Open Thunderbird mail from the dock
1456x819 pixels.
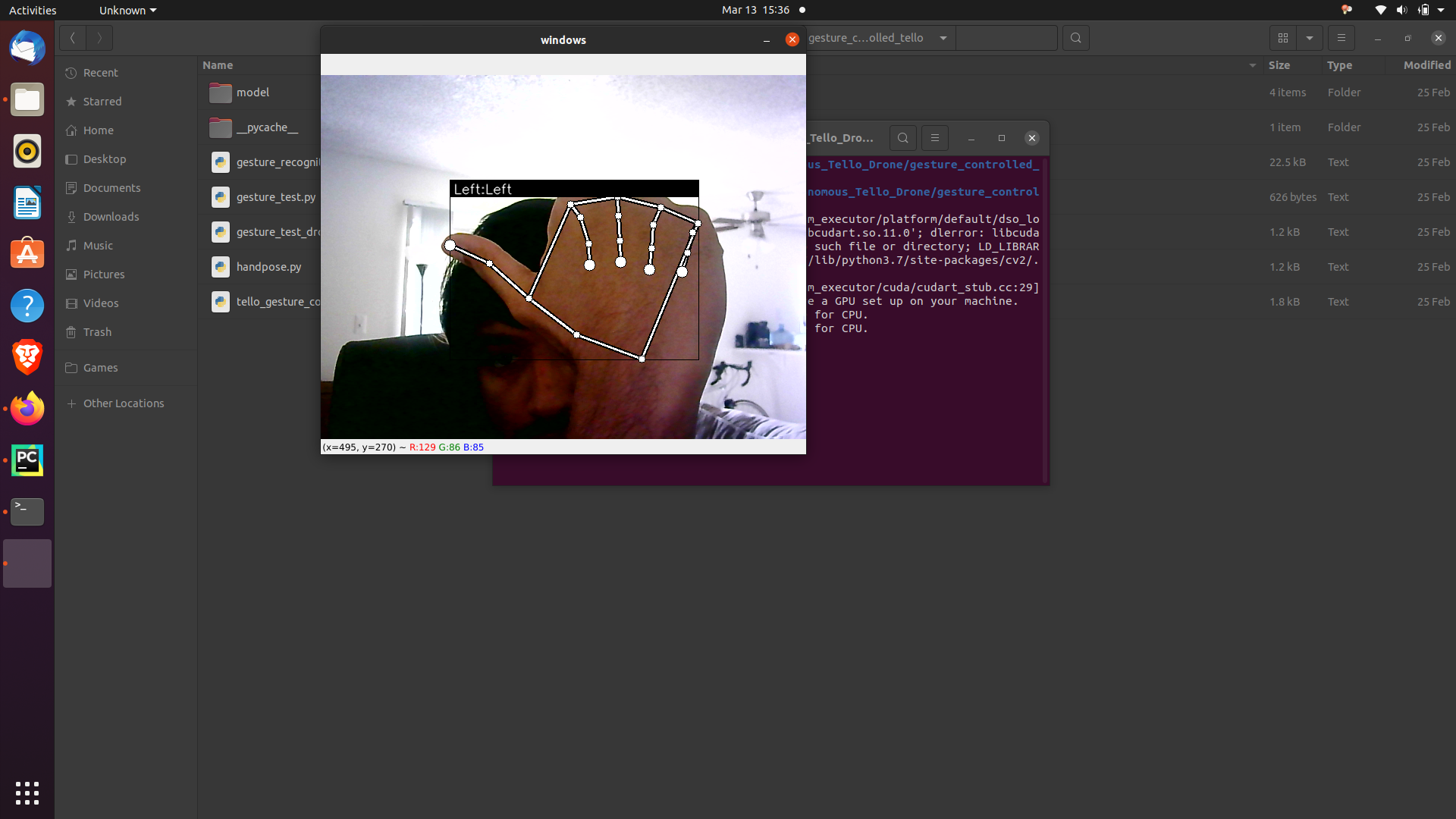click(x=27, y=49)
